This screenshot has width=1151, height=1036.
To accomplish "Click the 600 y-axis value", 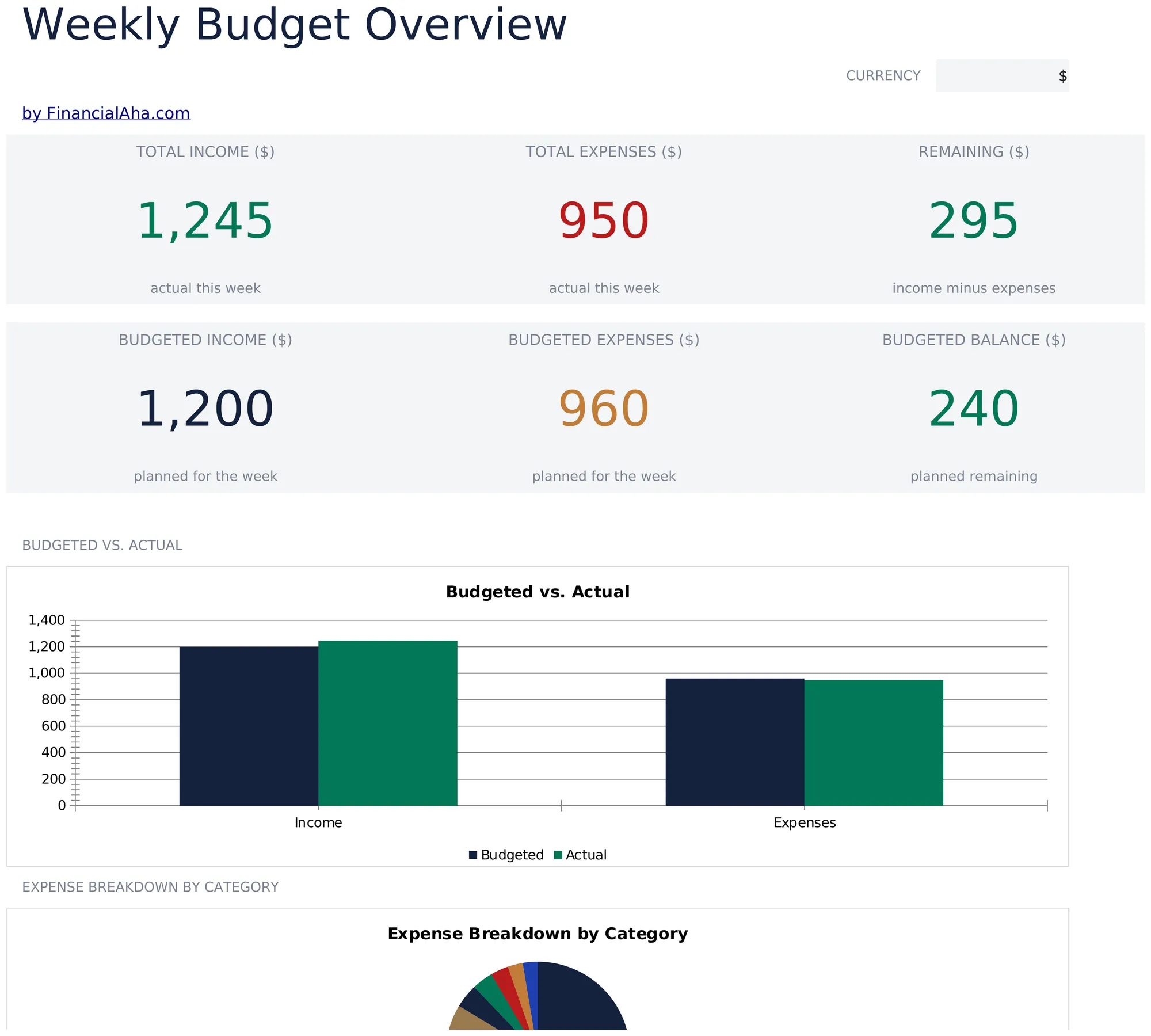I will click(54, 726).
